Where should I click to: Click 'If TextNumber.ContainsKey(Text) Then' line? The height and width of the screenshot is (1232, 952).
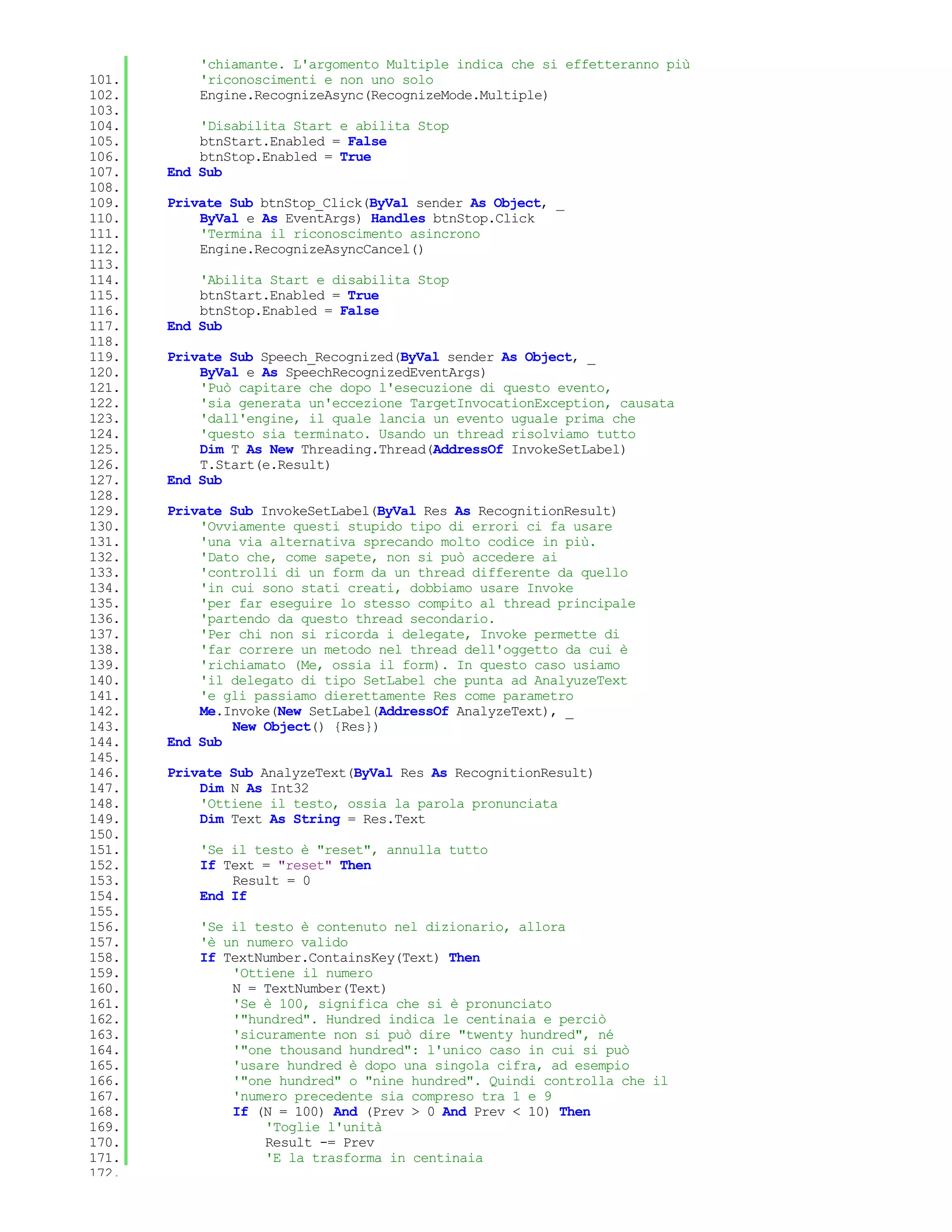tap(340, 958)
